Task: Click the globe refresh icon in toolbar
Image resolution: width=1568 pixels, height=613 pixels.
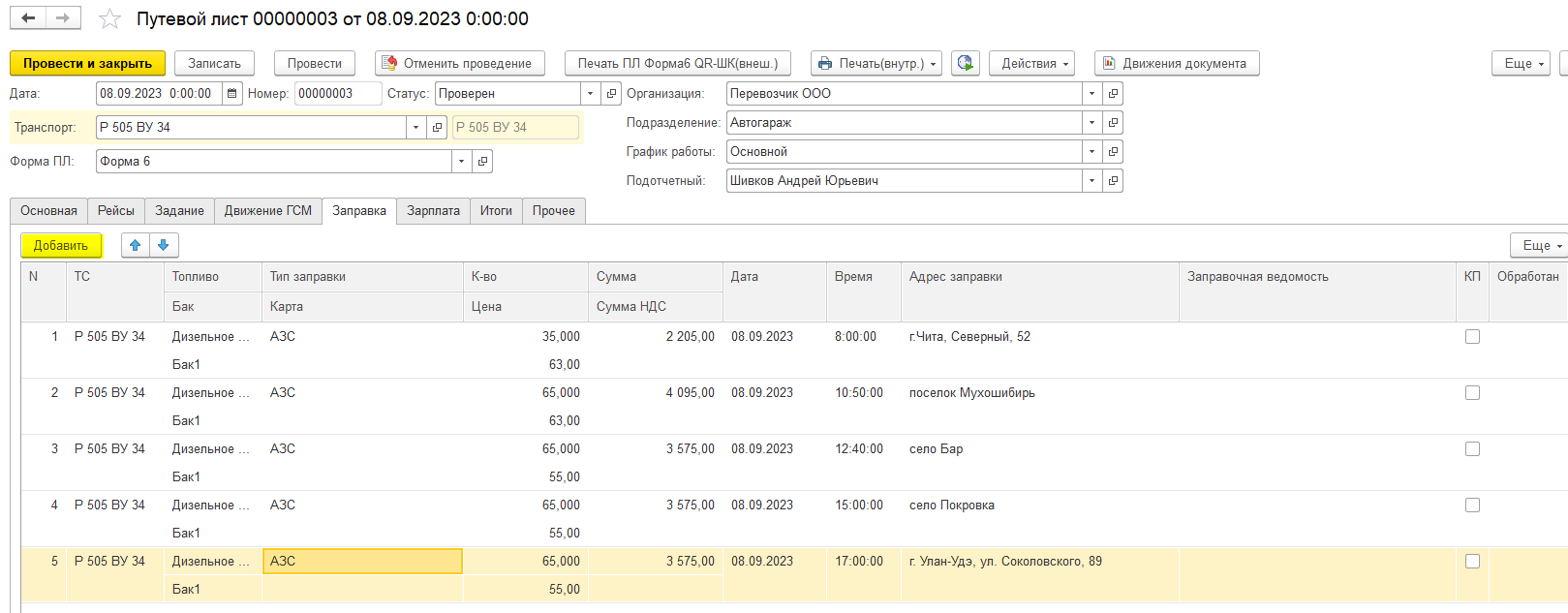Action: coord(965,64)
